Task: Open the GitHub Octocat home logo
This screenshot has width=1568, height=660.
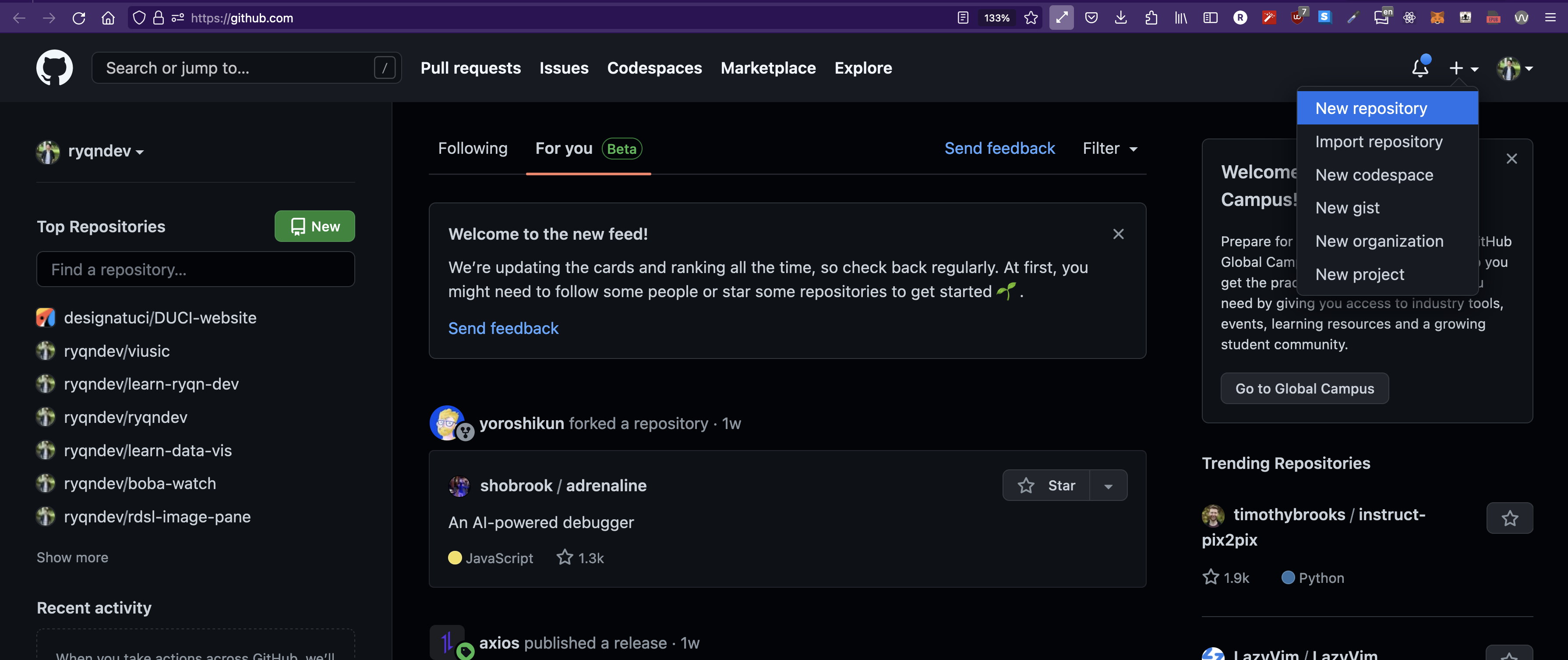Action: [54, 67]
